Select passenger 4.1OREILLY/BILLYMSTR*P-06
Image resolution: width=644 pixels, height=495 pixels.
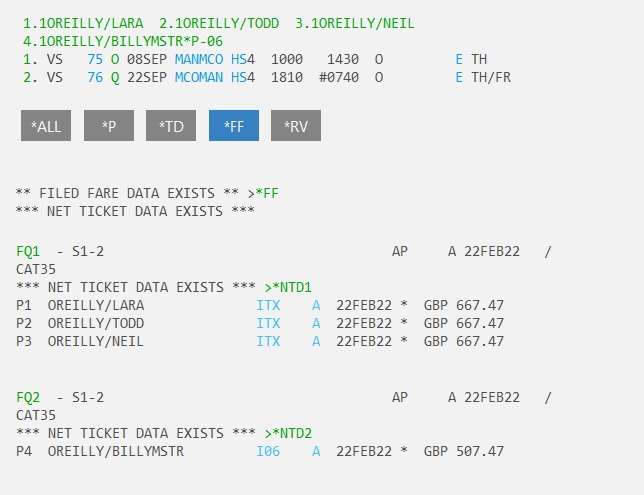click(x=115, y=41)
